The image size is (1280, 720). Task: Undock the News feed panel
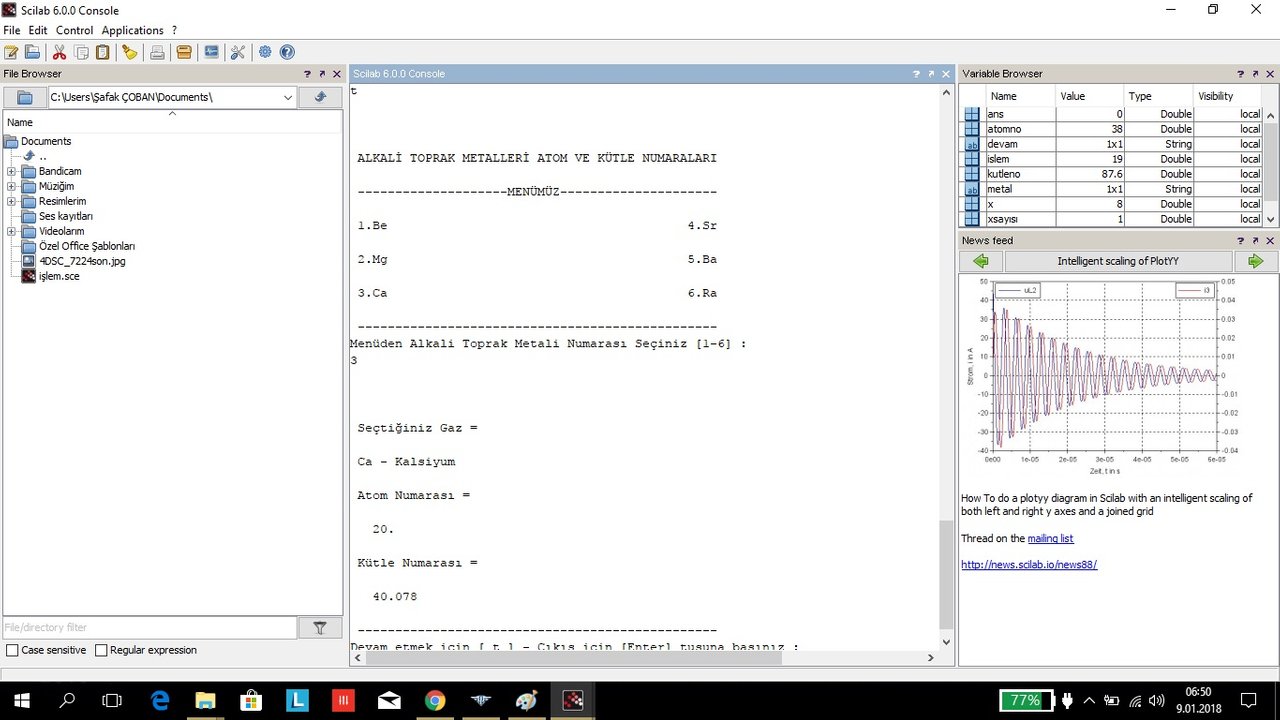click(x=1256, y=241)
